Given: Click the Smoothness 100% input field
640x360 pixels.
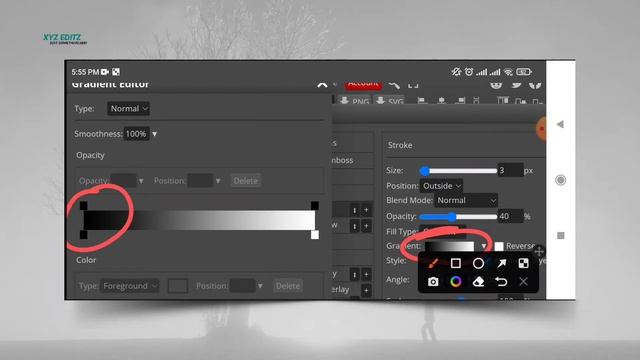Looking at the screenshot, I should click(136, 134).
